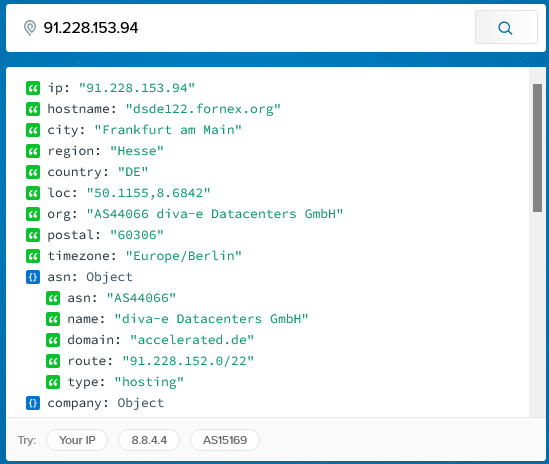Click the magnifier search button
The image size is (549, 464).
click(506, 27)
